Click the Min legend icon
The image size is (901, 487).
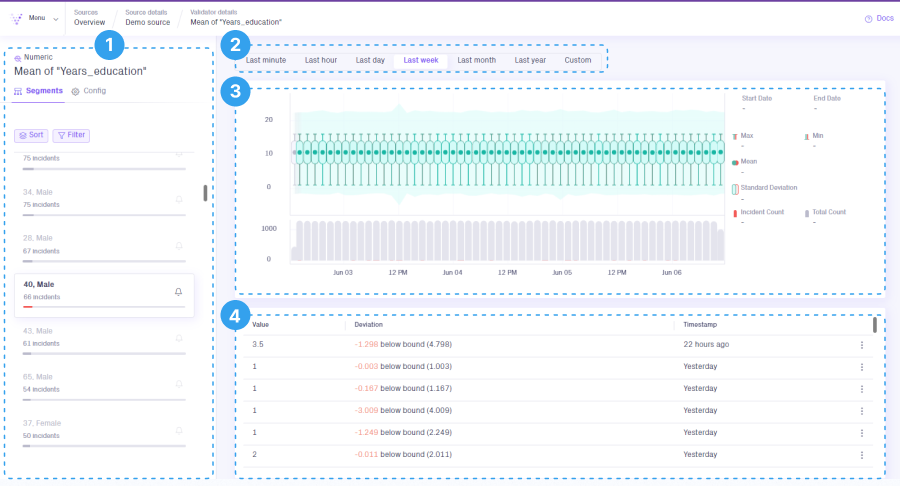click(x=806, y=137)
